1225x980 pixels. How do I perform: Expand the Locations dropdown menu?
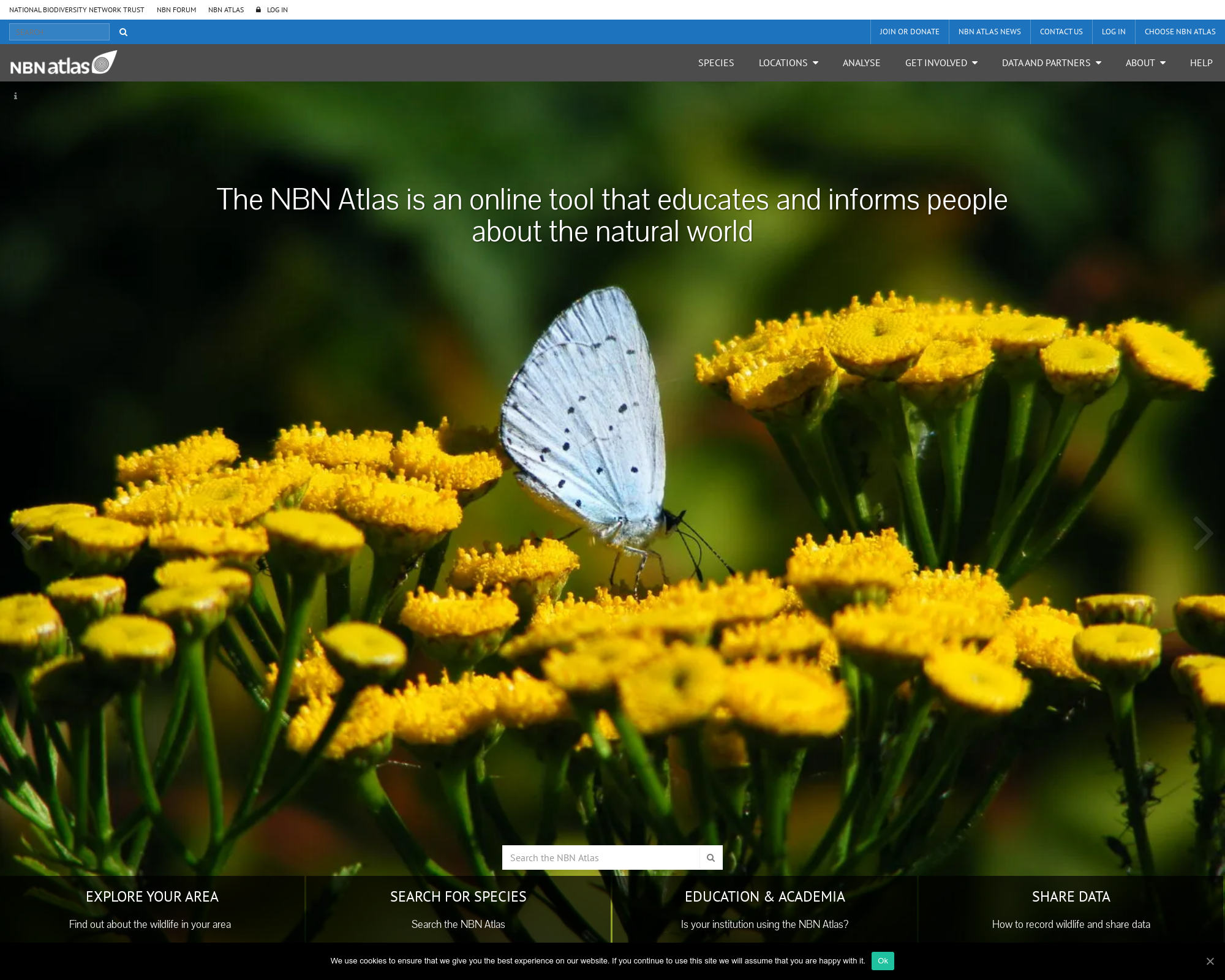788,63
